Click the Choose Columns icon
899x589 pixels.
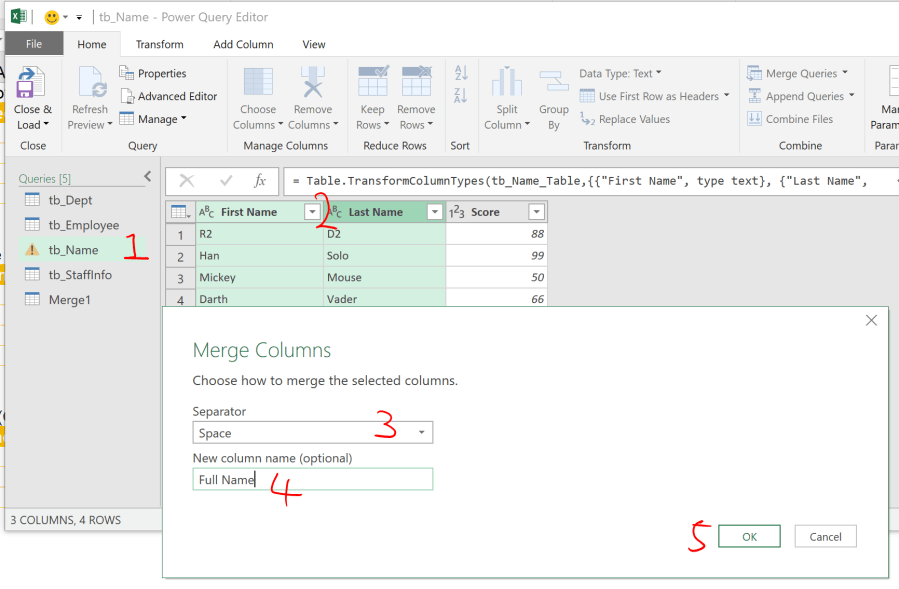258,84
